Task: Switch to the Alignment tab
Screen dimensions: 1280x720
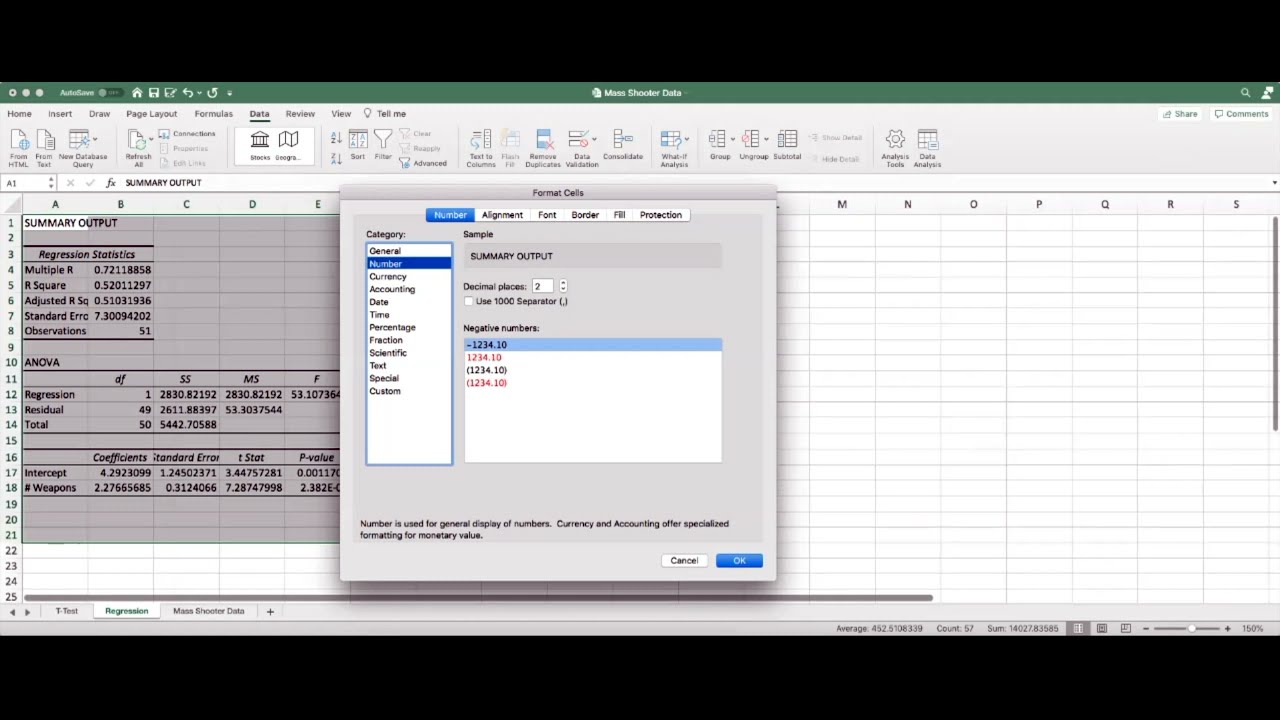Action: click(x=502, y=215)
